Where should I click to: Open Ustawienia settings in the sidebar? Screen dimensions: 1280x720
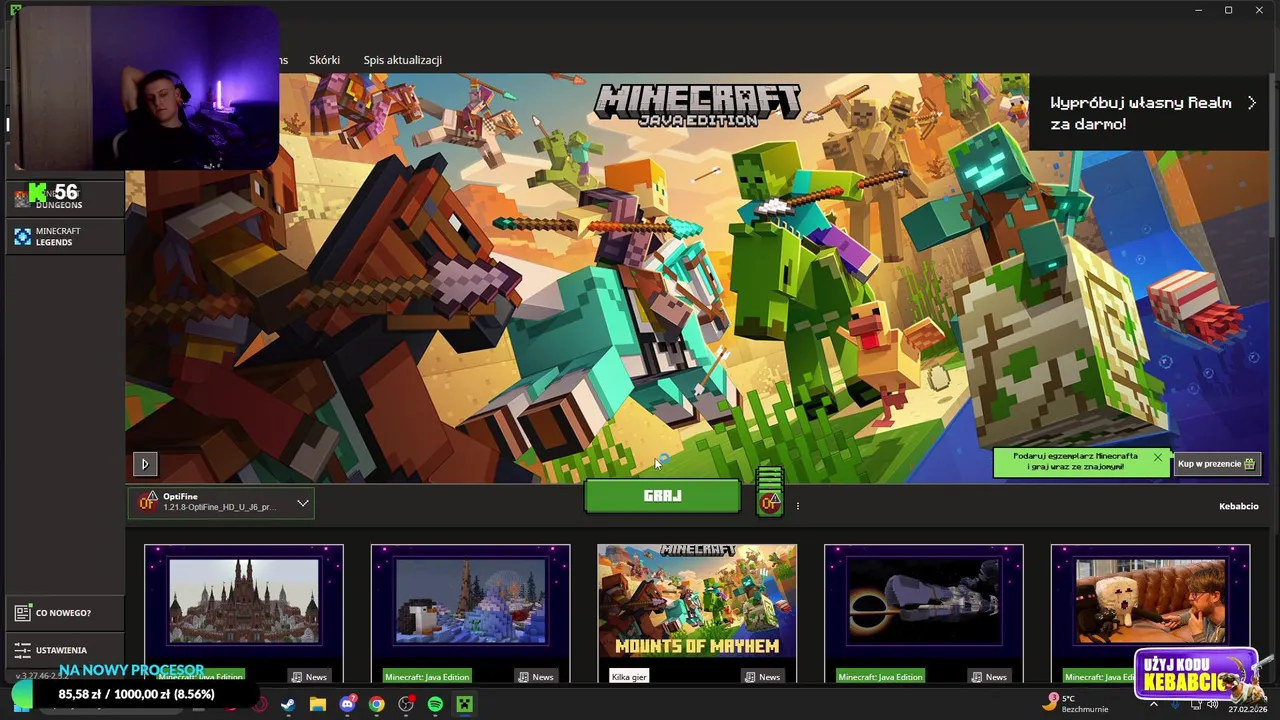point(66,650)
